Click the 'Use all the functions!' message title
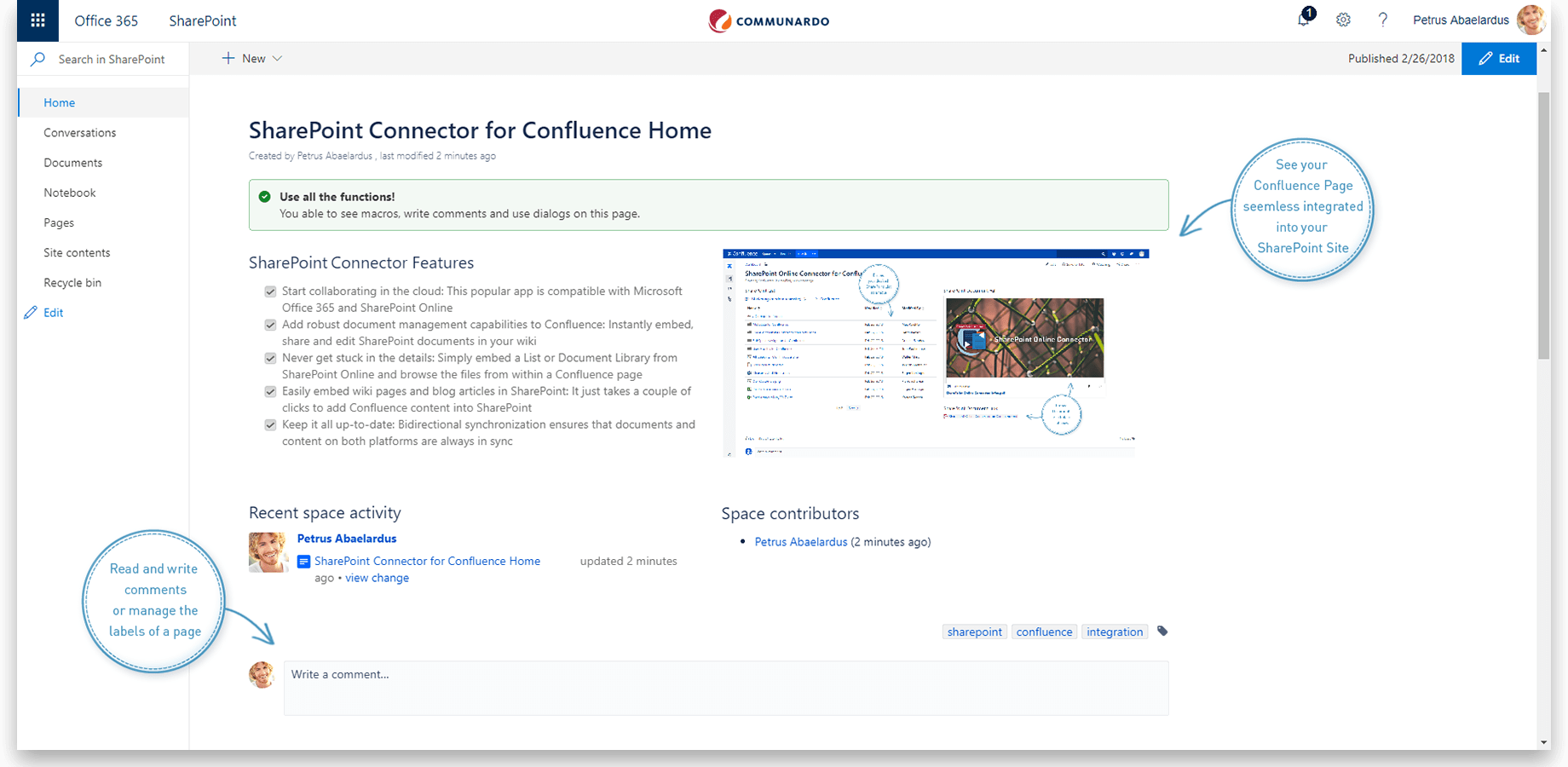 (x=337, y=197)
